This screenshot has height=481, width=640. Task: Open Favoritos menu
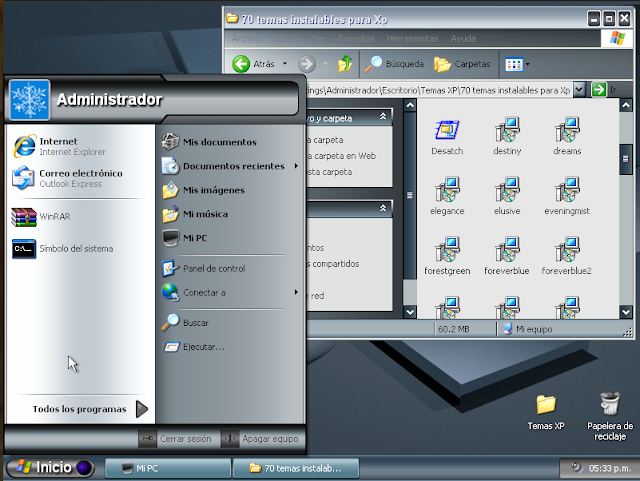click(356, 38)
